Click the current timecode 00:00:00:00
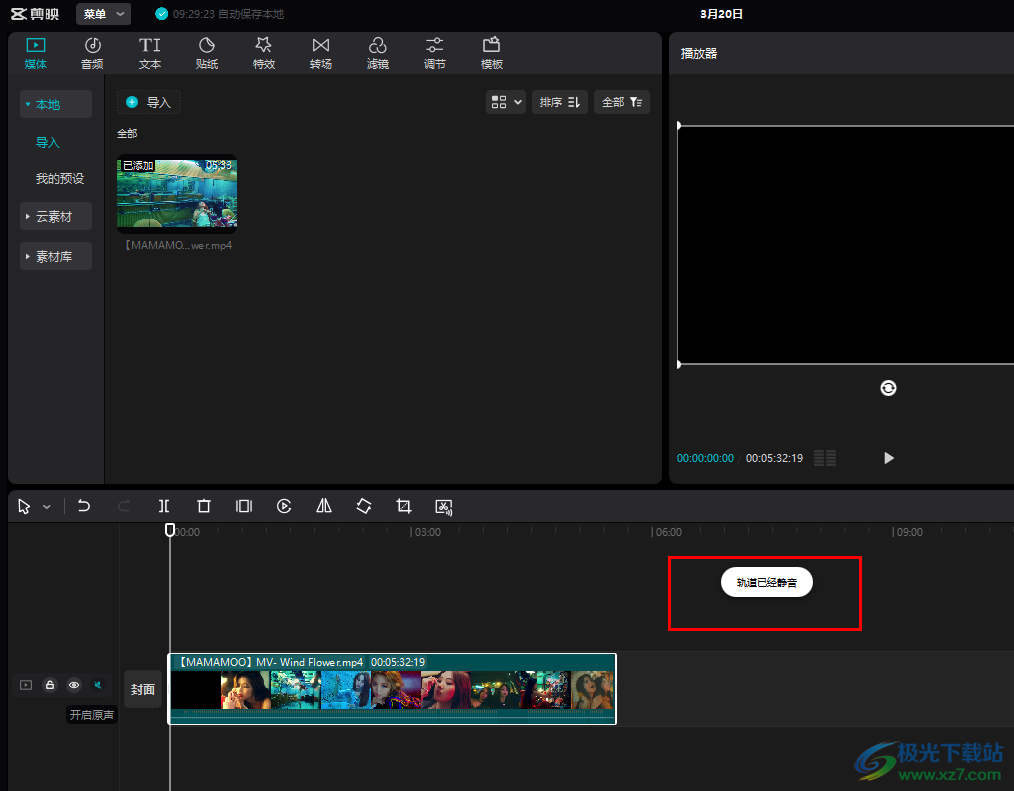 [x=705, y=458]
